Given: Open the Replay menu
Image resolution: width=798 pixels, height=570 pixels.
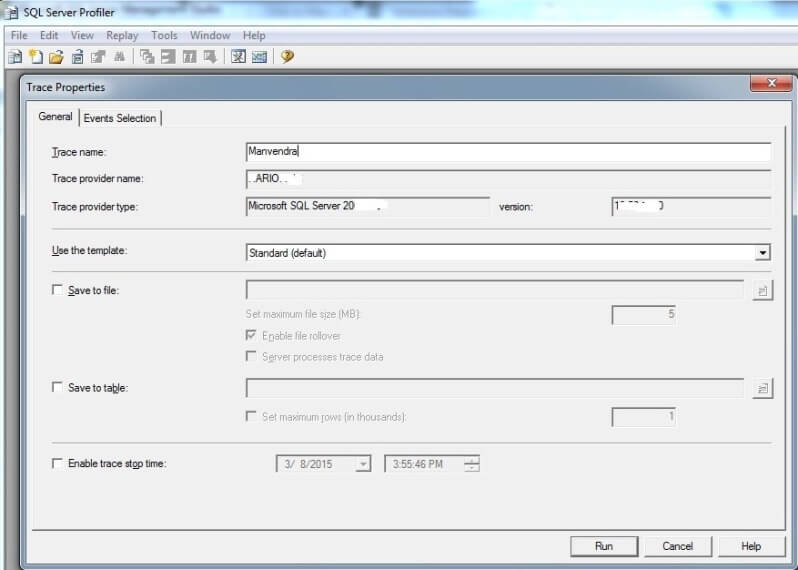Looking at the screenshot, I should pos(122,36).
